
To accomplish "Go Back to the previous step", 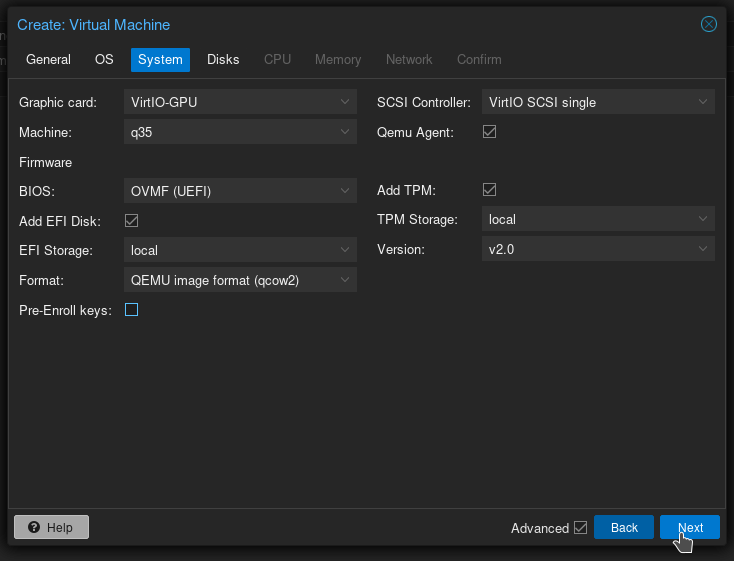I will pos(624,527).
